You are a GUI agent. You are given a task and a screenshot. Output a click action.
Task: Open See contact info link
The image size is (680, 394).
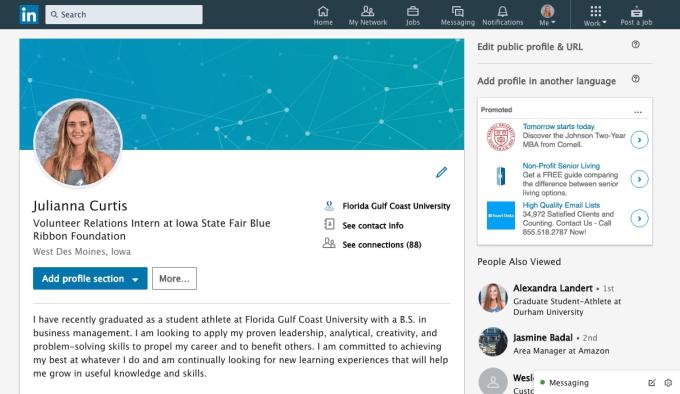[x=373, y=225]
